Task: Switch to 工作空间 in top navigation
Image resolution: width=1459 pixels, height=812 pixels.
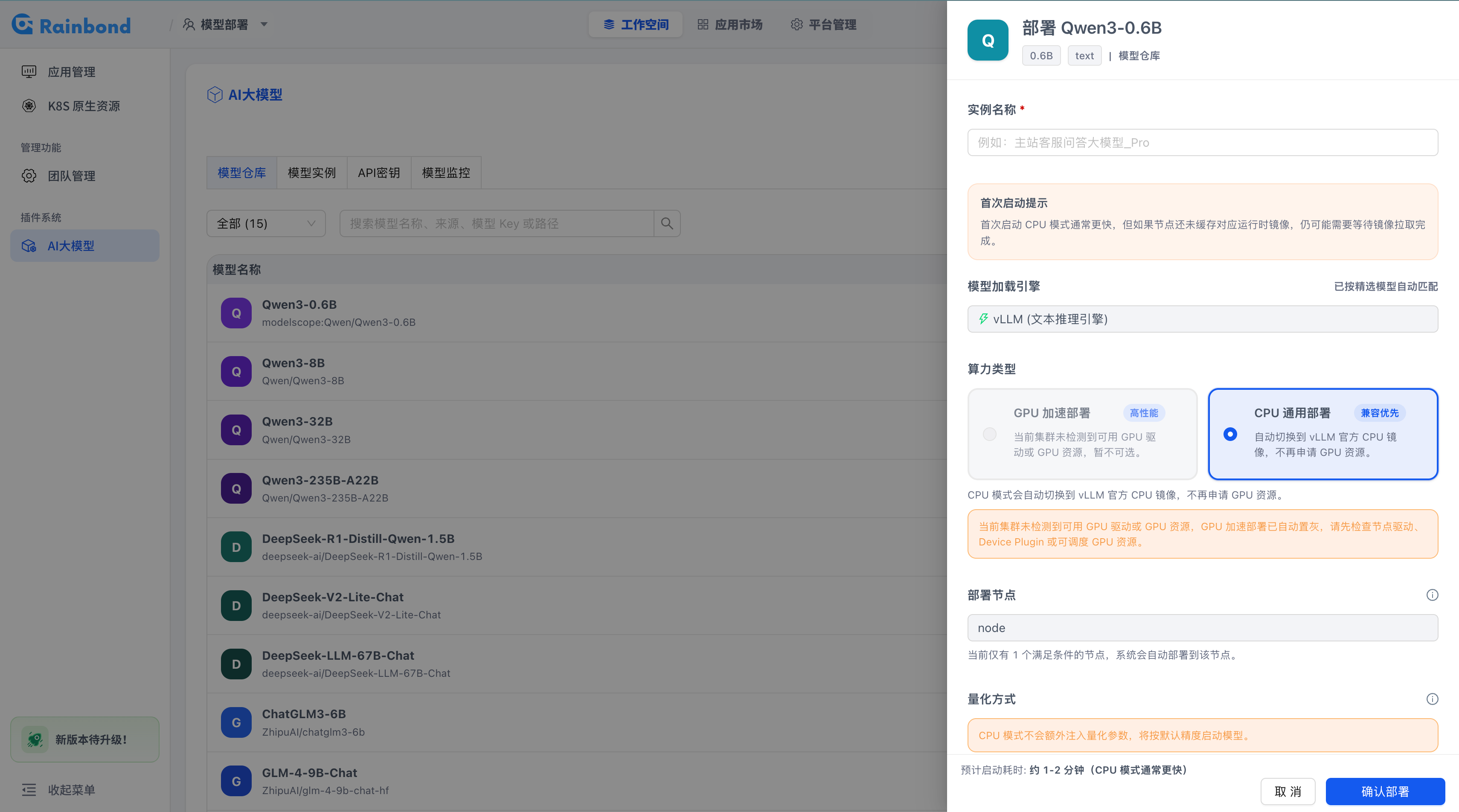Action: (x=636, y=24)
